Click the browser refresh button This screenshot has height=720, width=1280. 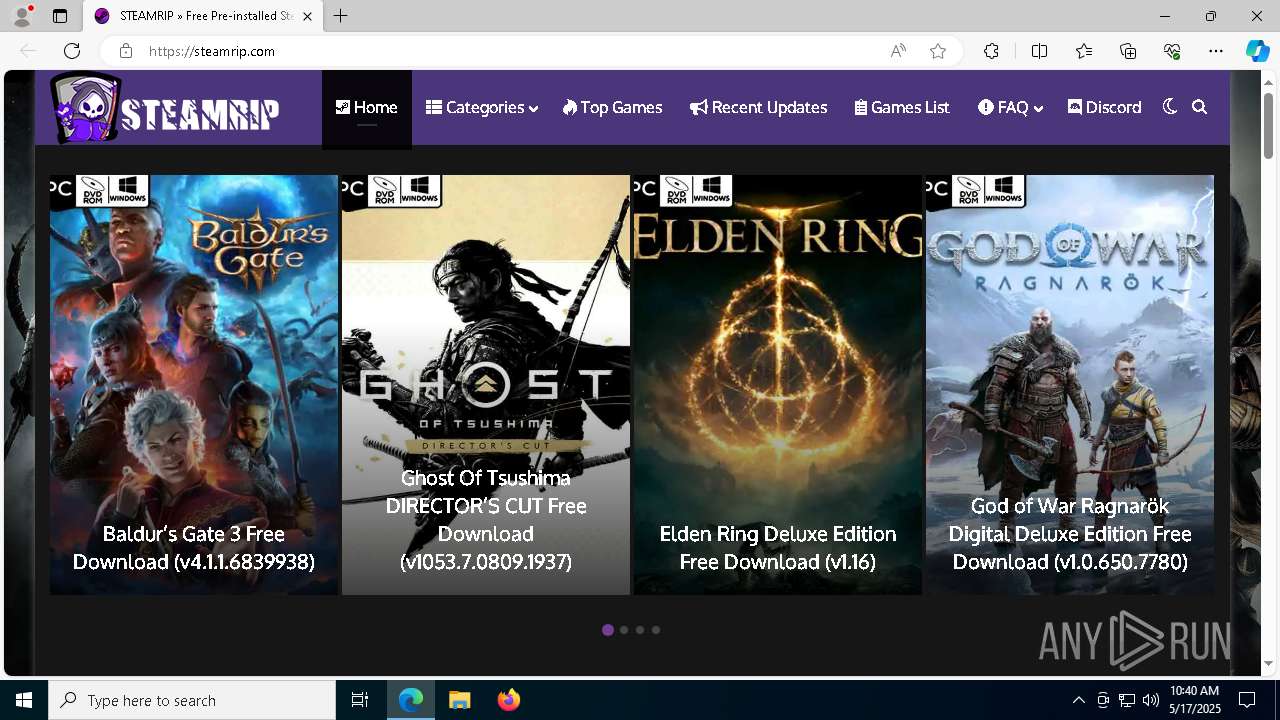pos(72,51)
